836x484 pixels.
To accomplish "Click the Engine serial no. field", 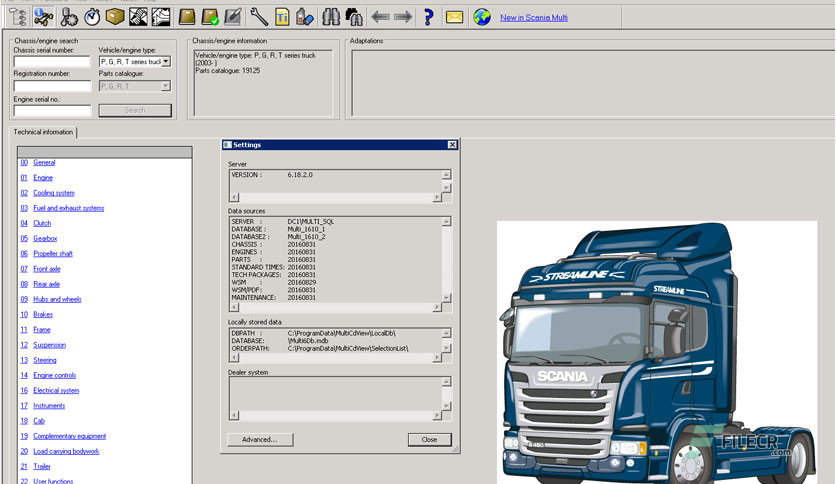I will 52,110.
